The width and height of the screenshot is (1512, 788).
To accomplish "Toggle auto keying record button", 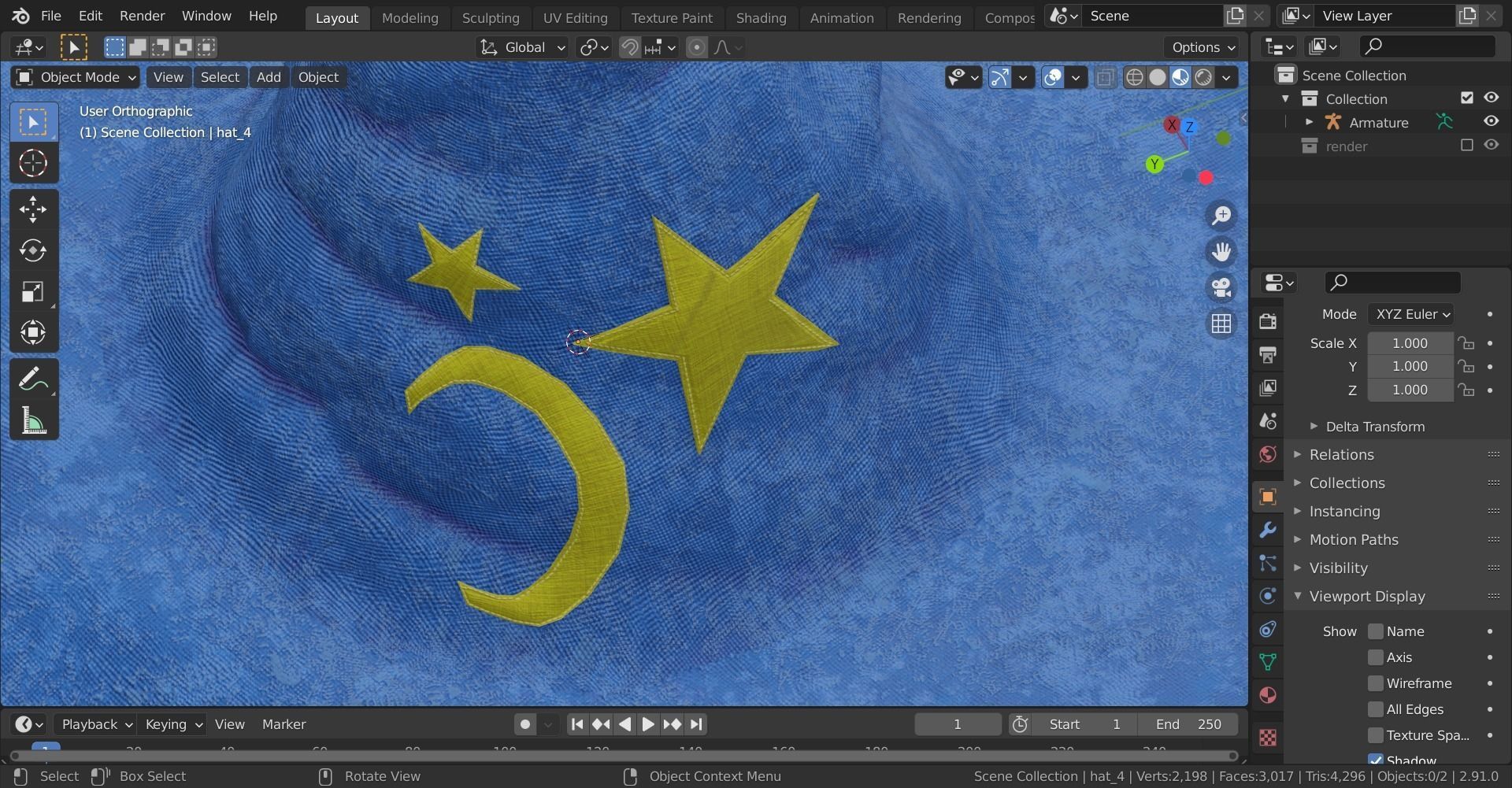I will click(x=525, y=724).
